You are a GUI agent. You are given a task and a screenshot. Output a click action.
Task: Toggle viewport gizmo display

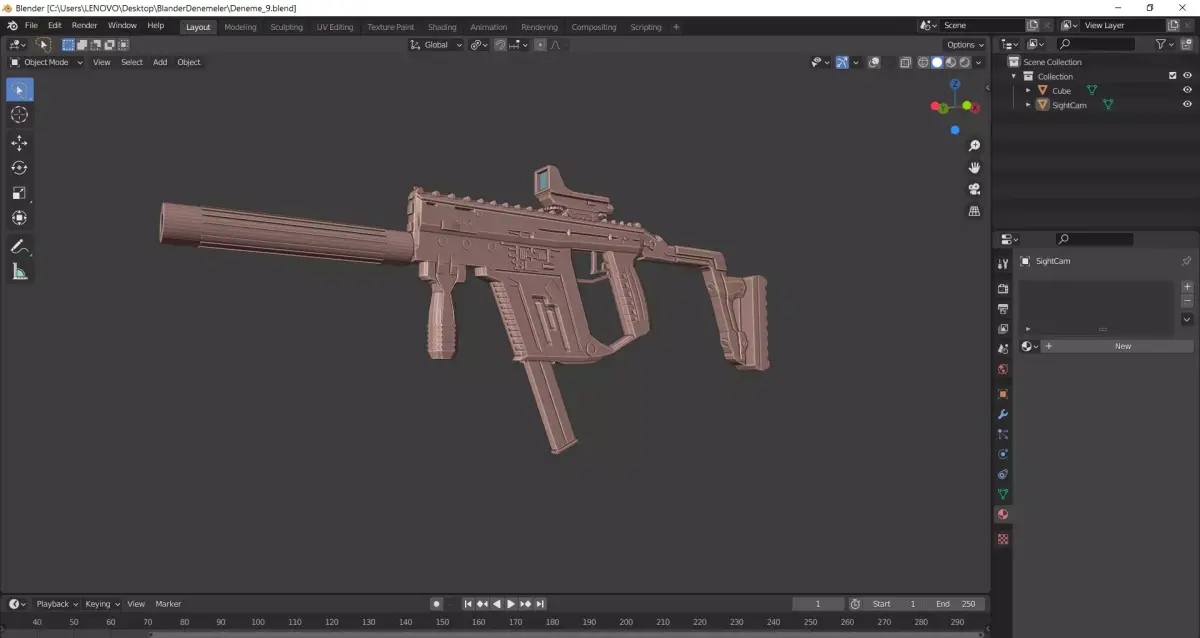[842, 62]
